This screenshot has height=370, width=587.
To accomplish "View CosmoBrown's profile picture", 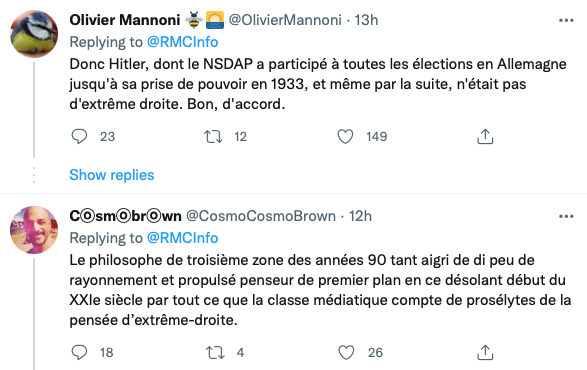I will click(34, 230).
